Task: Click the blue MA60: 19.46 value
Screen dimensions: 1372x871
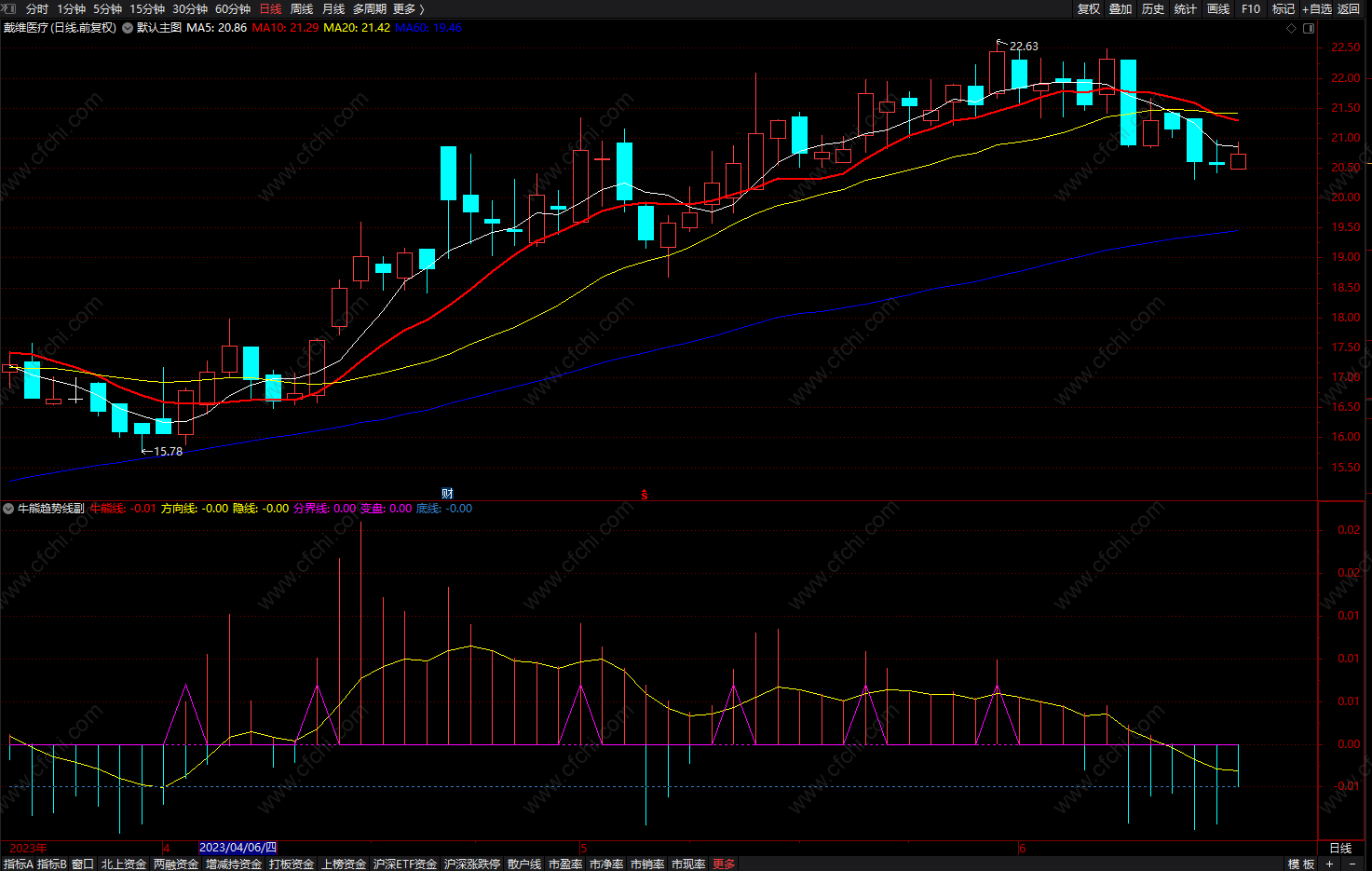Action: (x=428, y=28)
